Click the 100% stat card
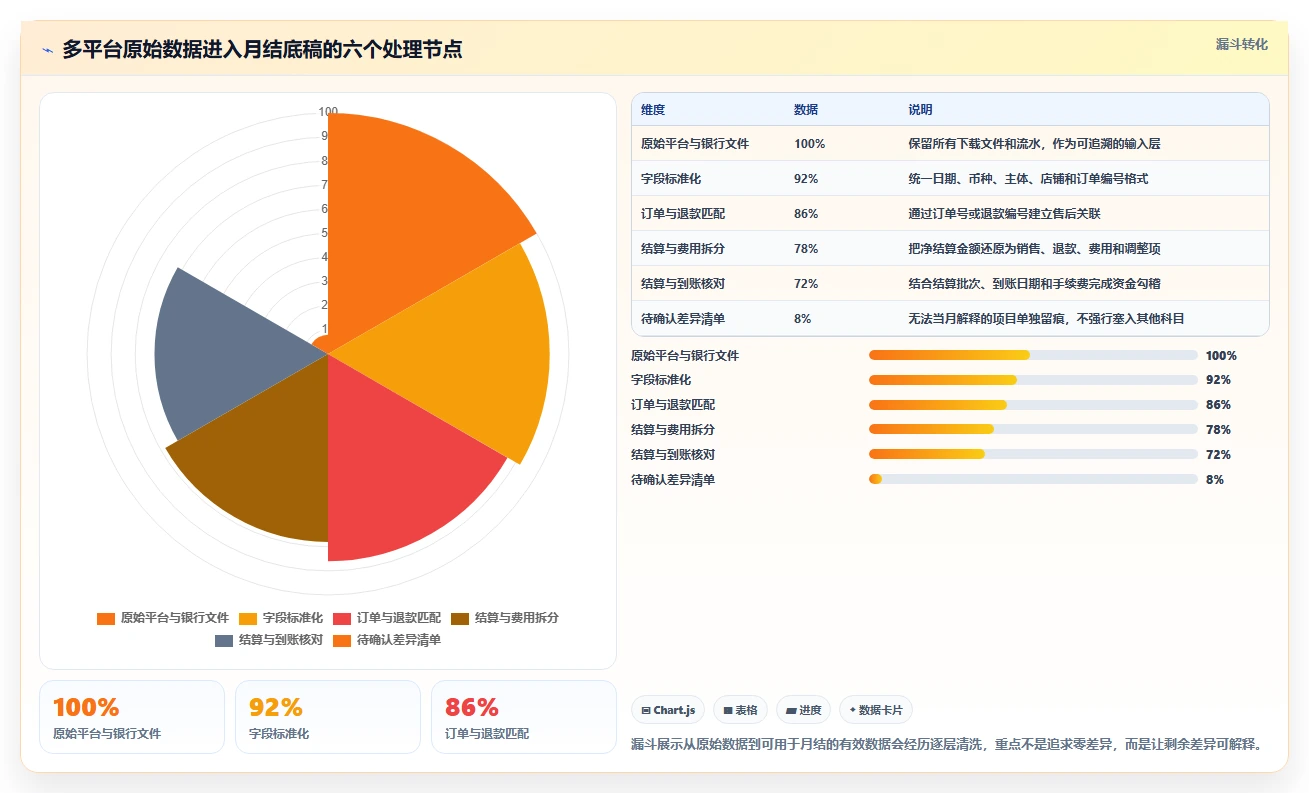The height and width of the screenshot is (793, 1309). click(x=132, y=717)
